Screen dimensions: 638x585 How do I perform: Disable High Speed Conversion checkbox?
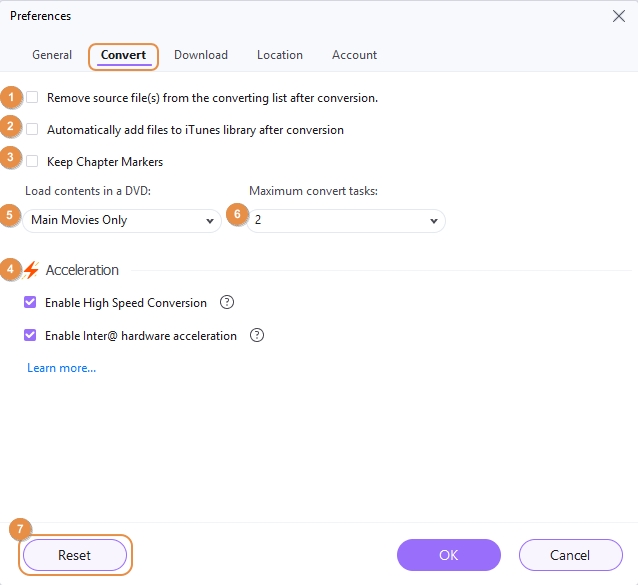(31, 303)
